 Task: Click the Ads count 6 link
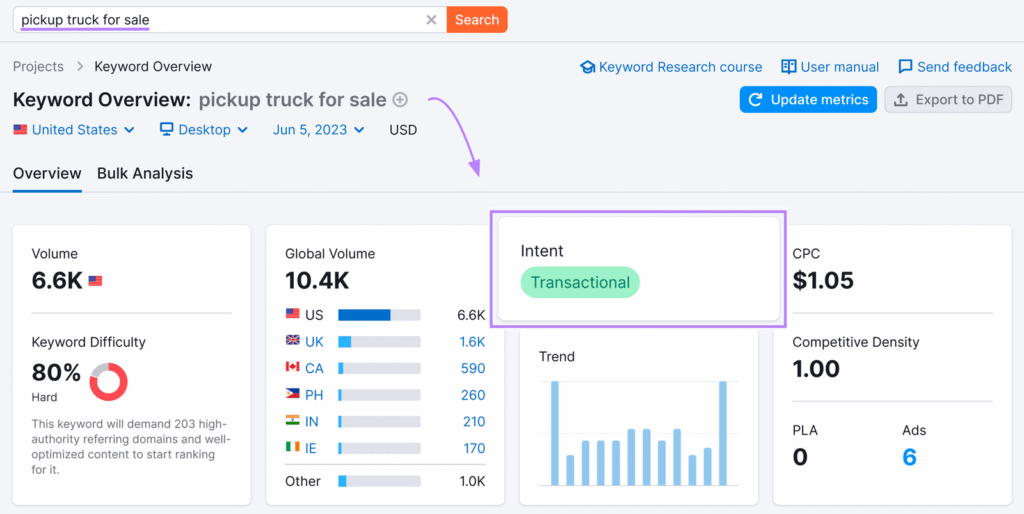click(909, 457)
